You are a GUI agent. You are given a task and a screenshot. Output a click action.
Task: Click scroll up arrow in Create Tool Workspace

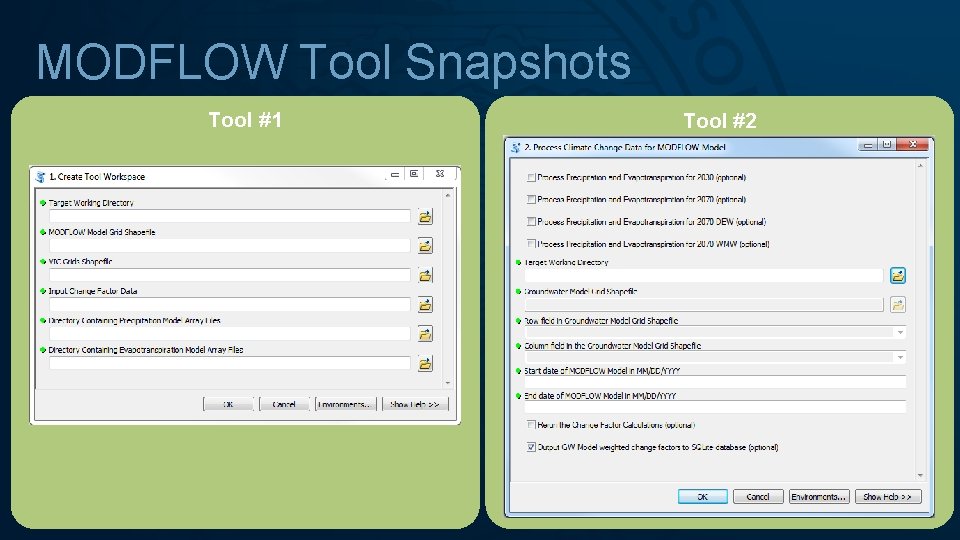tap(448, 195)
